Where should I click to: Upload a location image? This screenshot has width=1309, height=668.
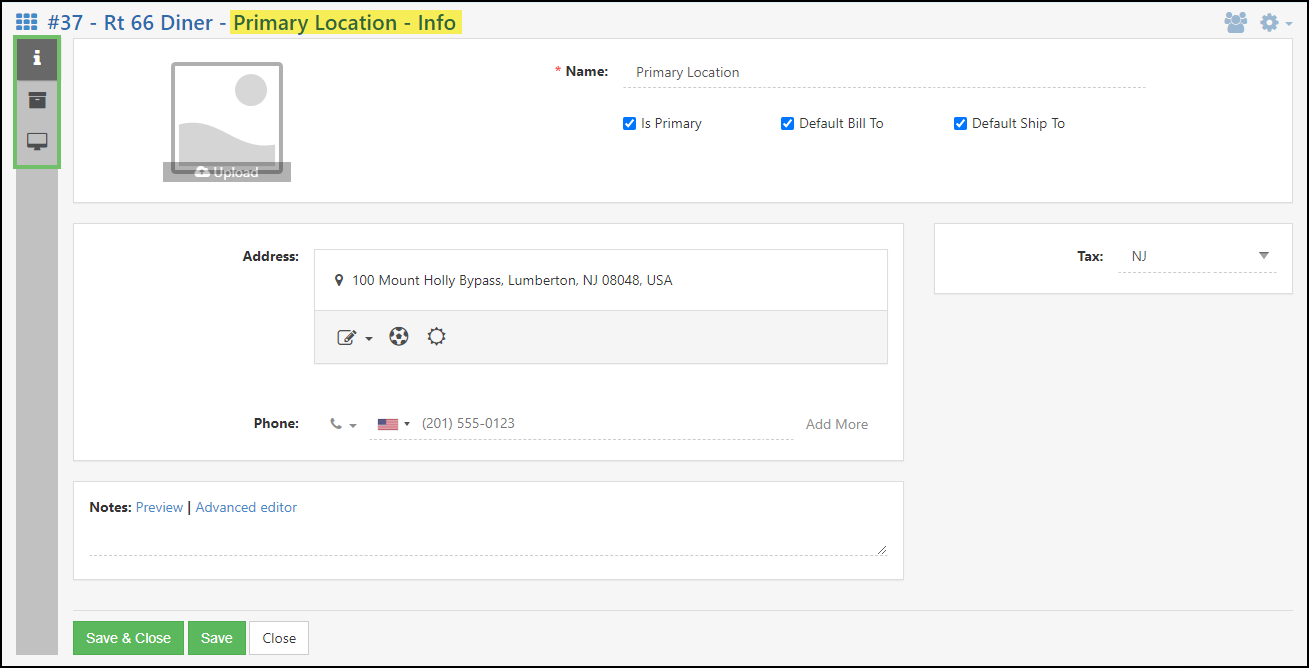(x=227, y=172)
